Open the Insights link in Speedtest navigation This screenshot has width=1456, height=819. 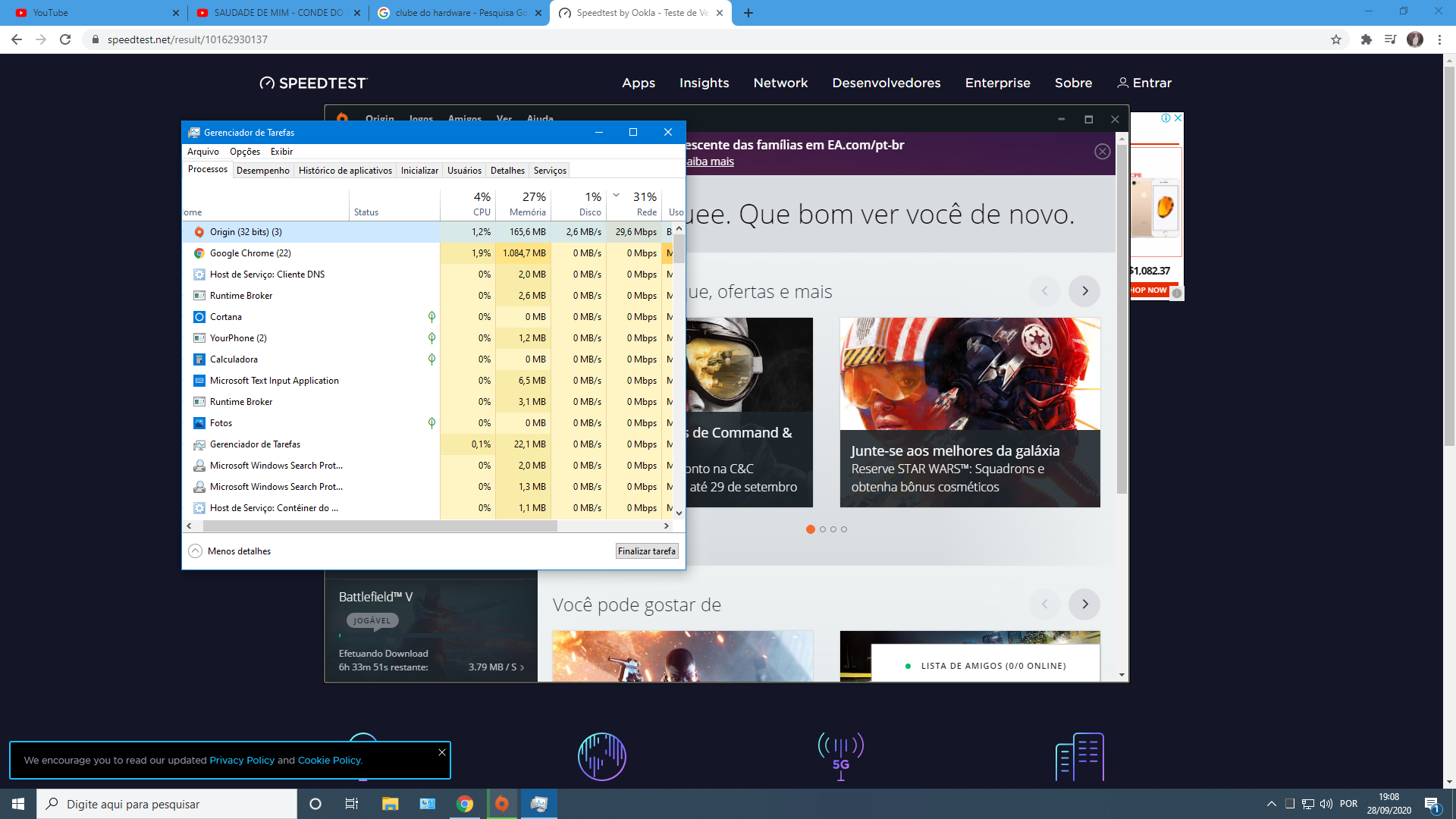704,83
